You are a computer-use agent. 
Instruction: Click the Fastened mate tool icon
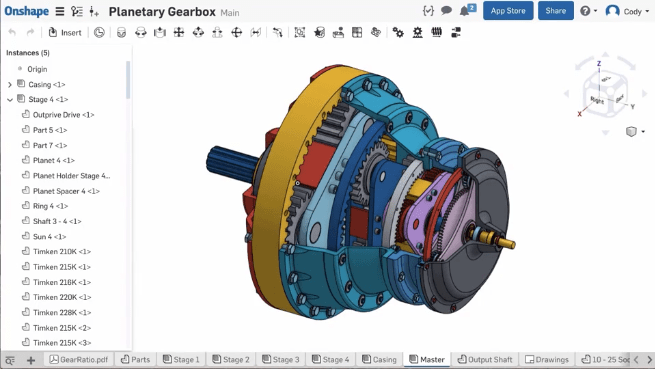tap(121, 32)
